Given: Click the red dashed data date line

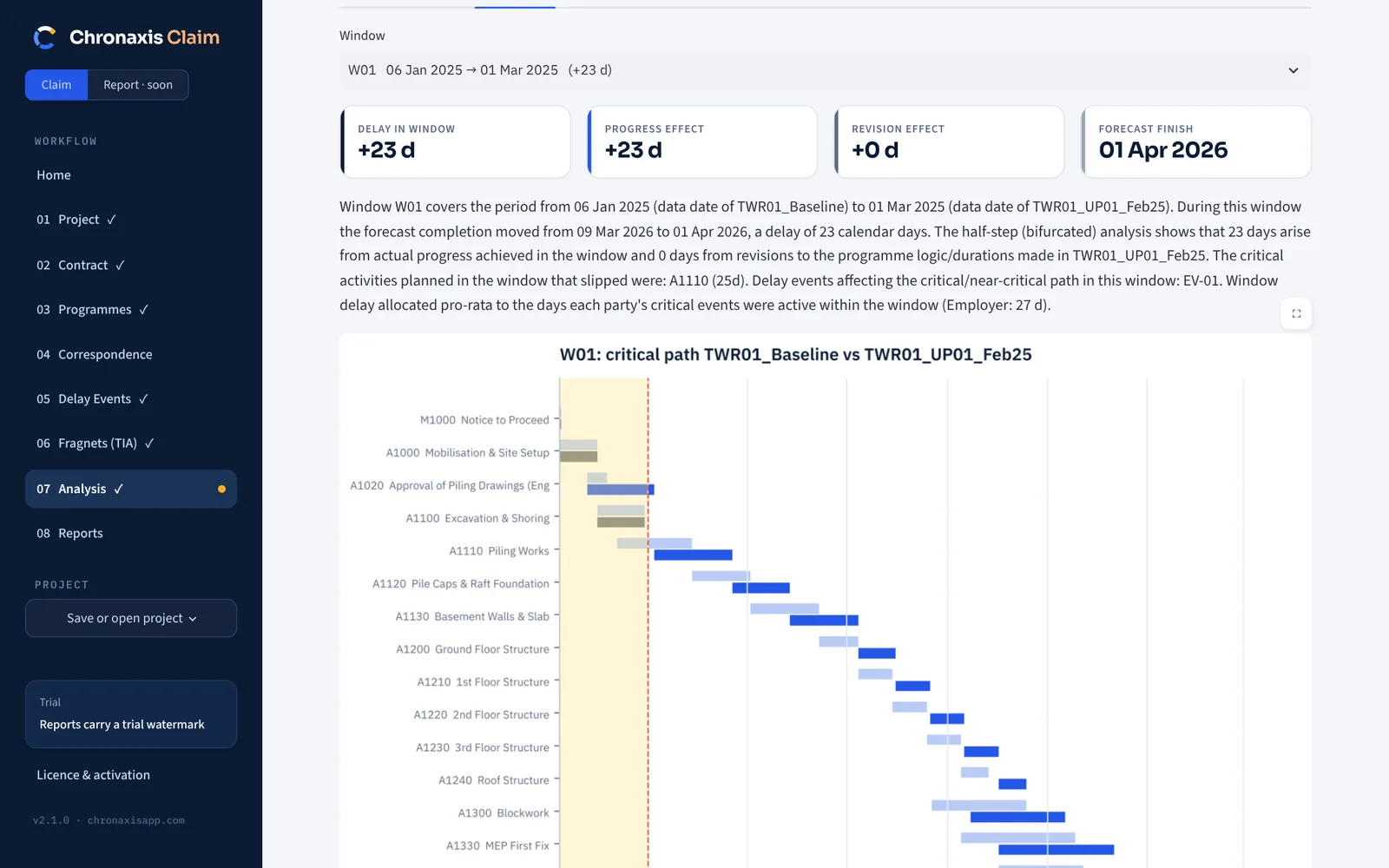Looking at the screenshot, I should coord(648,621).
